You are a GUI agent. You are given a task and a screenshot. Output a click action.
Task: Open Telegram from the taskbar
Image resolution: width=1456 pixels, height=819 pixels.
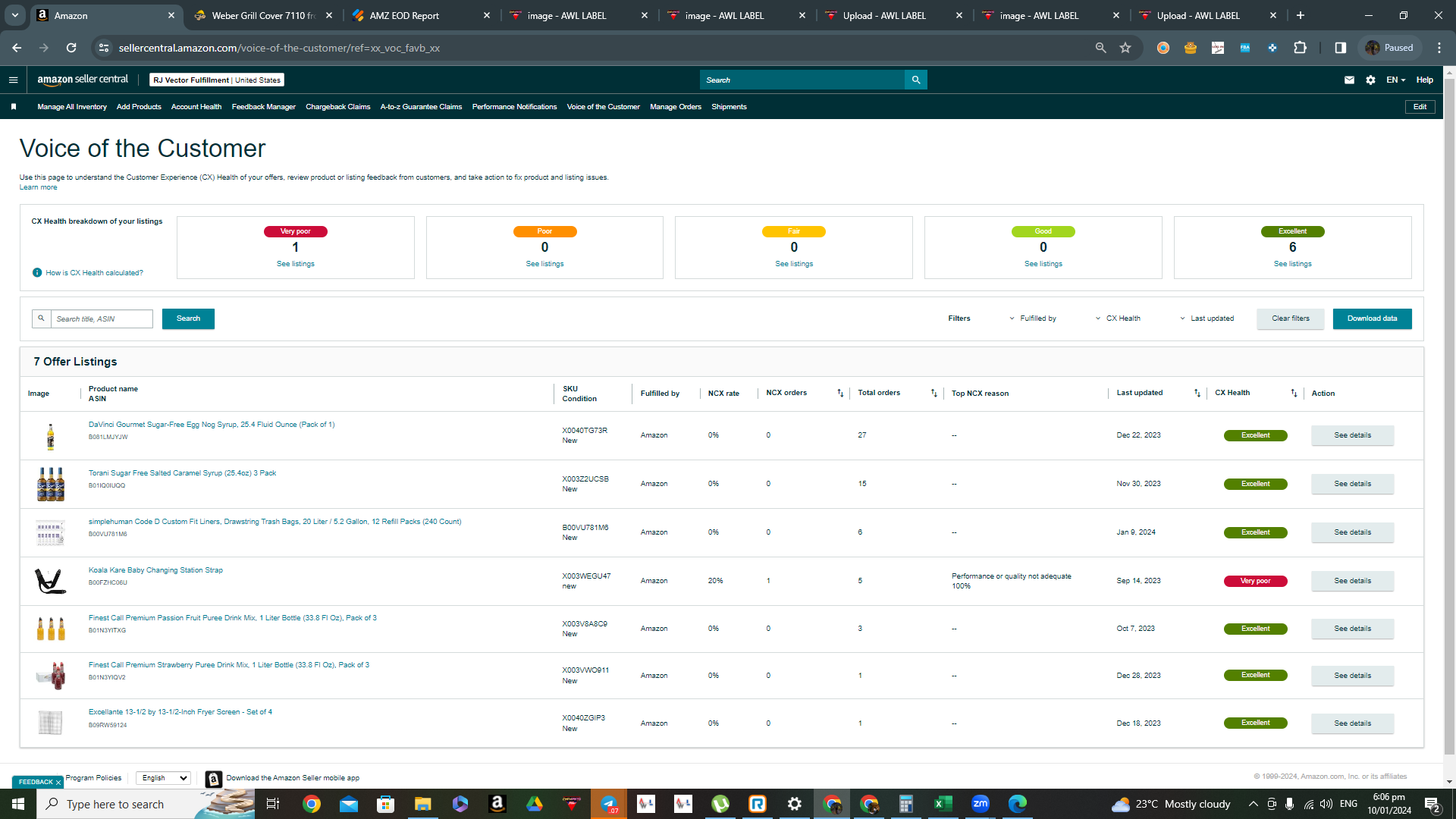pyautogui.click(x=609, y=804)
